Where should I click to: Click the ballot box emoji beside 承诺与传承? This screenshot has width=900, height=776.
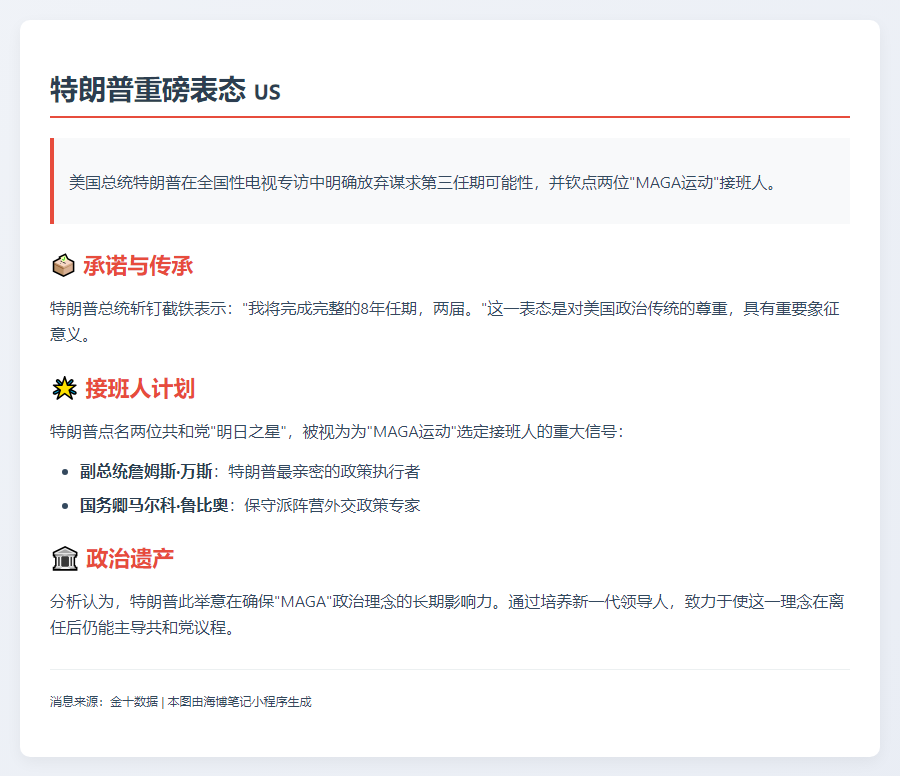63,266
